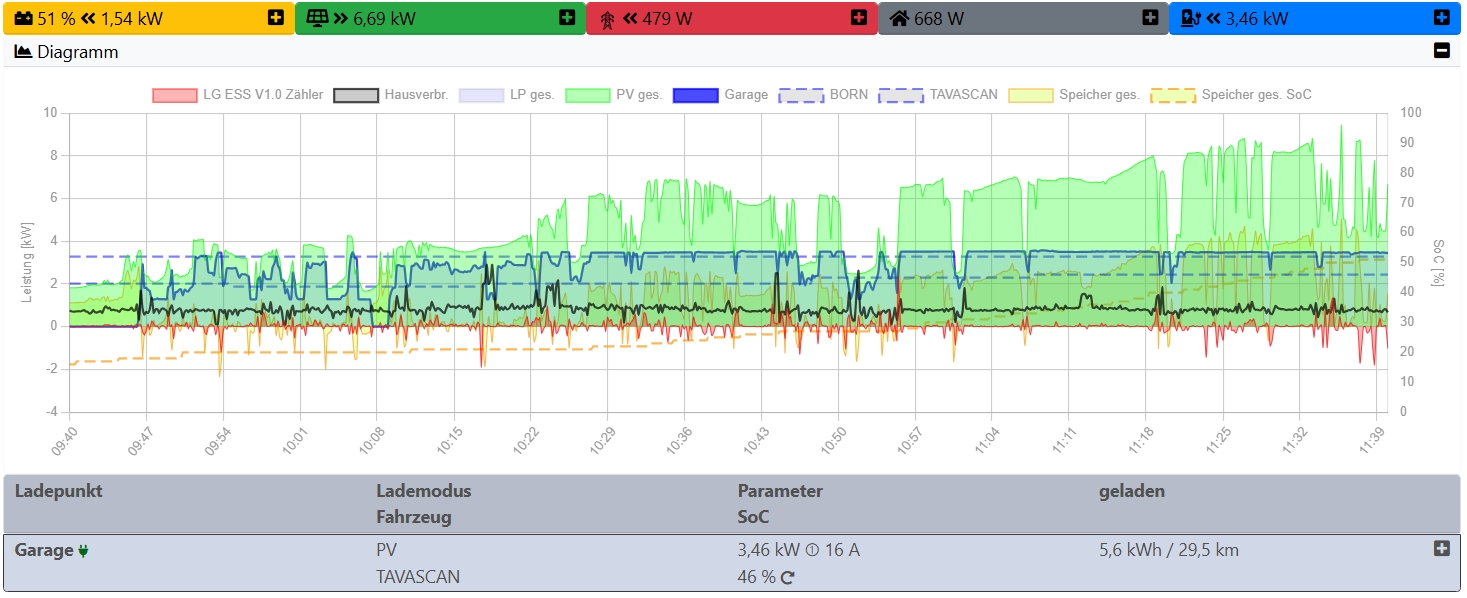Expand the blue charging 3,46 kW card plus
Image resolution: width=1467 pixels, height=598 pixels.
coord(1441,17)
